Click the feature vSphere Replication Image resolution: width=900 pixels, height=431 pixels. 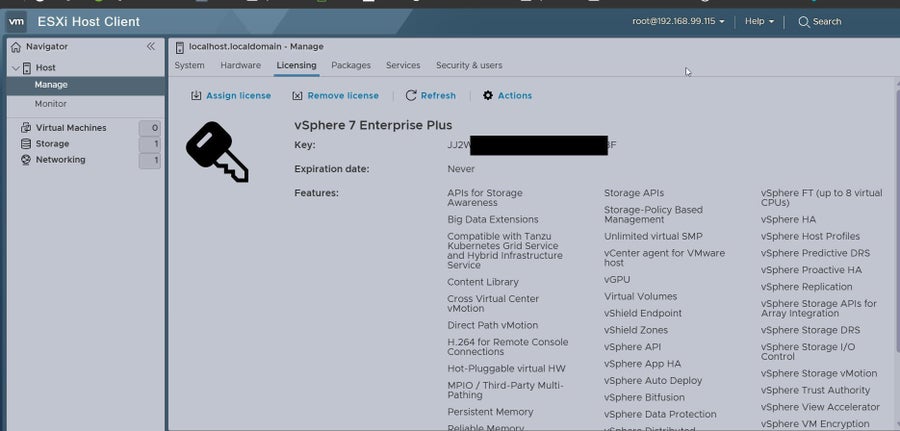point(806,287)
